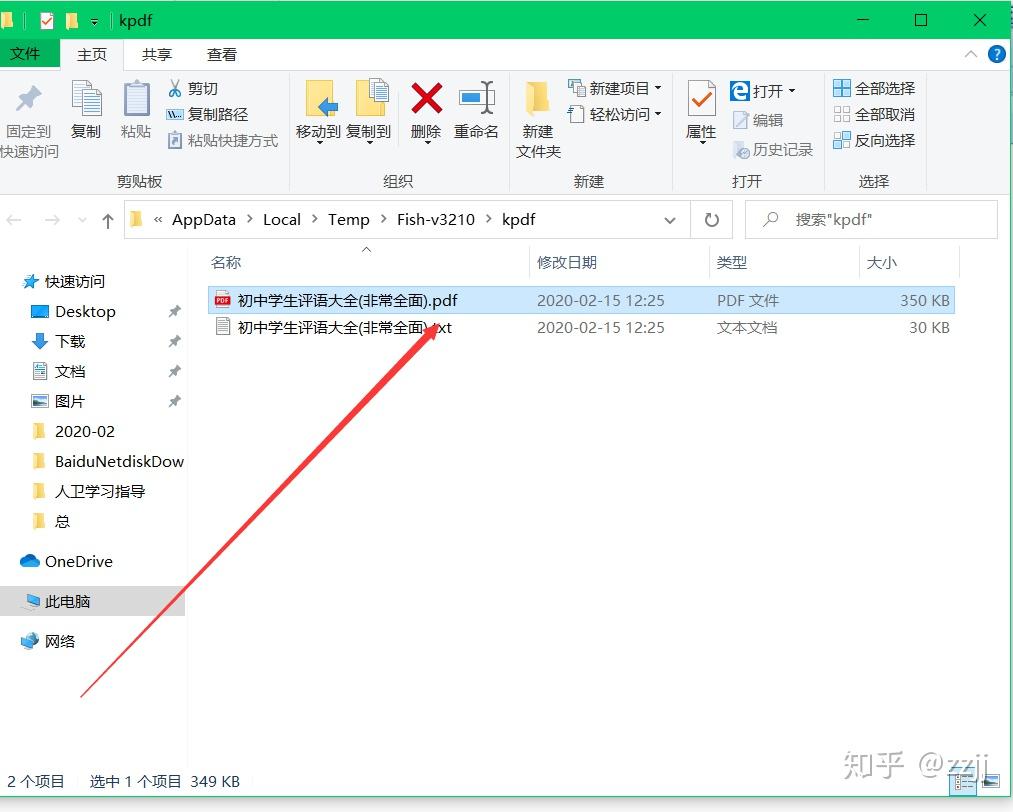1013x812 pixels.
Task: Open the BaiduNetdiskDow folder in sidebar
Action: click(x=107, y=461)
